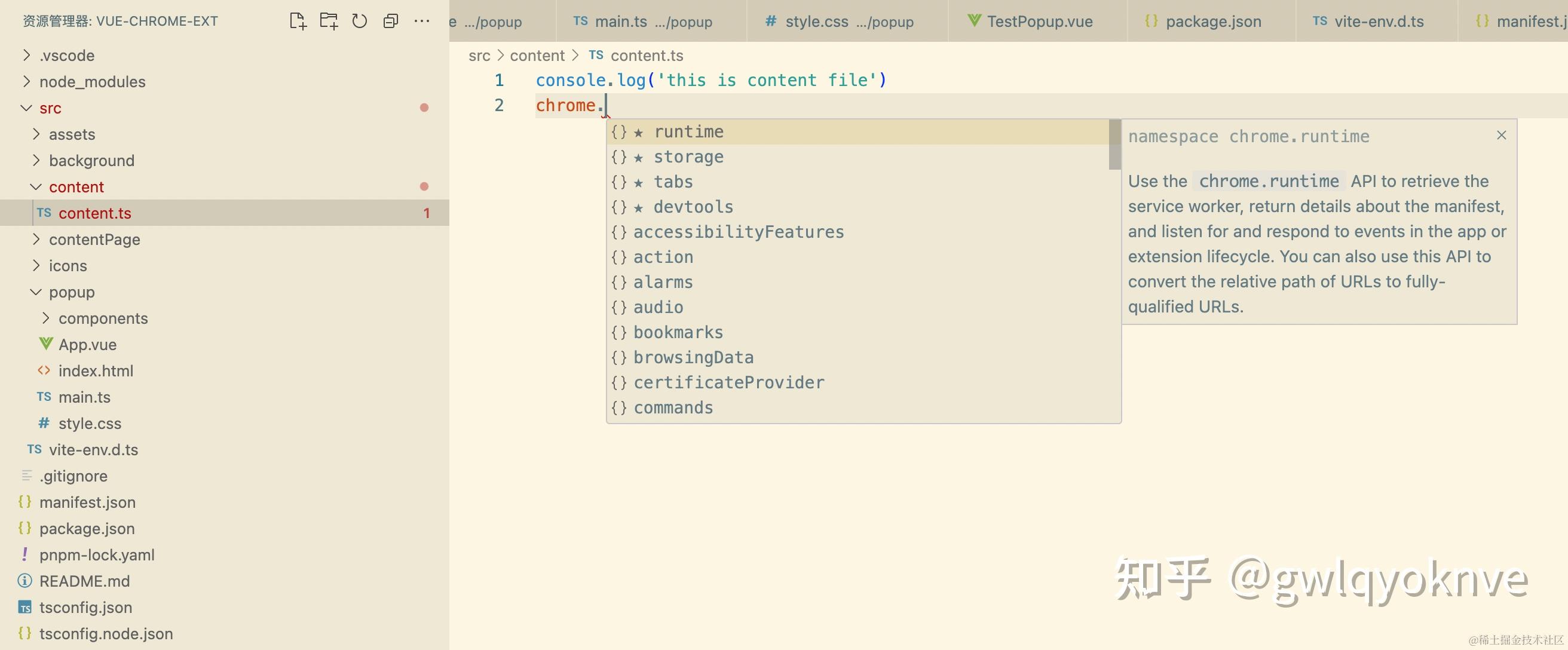Collapse all folders in the explorer
This screenshot has height=650, width=1568.
pyautogui.click(x=391, y=20)
